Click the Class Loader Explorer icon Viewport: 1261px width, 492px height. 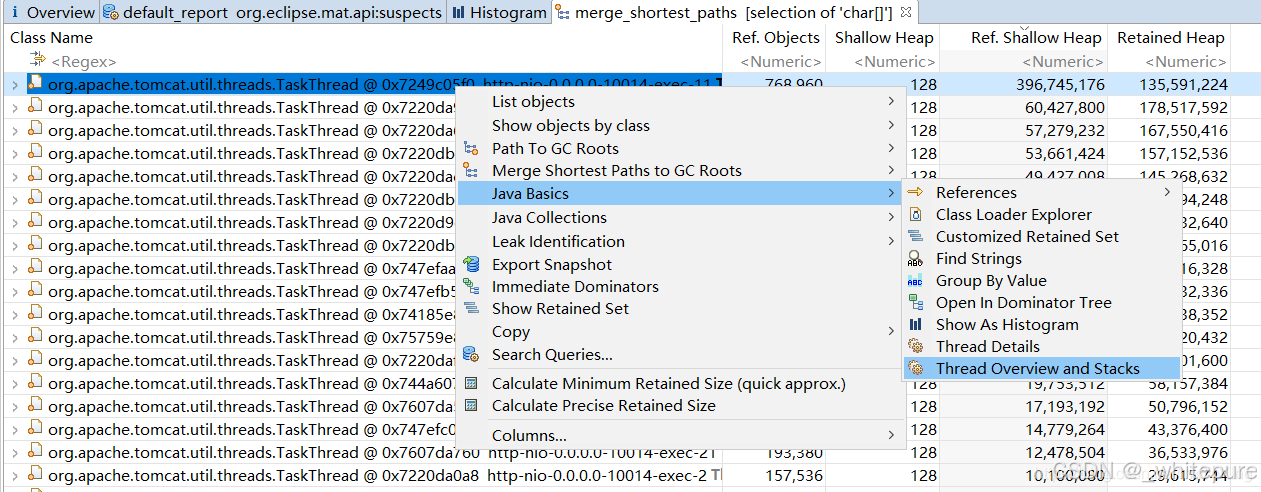(x=915, y=214)
